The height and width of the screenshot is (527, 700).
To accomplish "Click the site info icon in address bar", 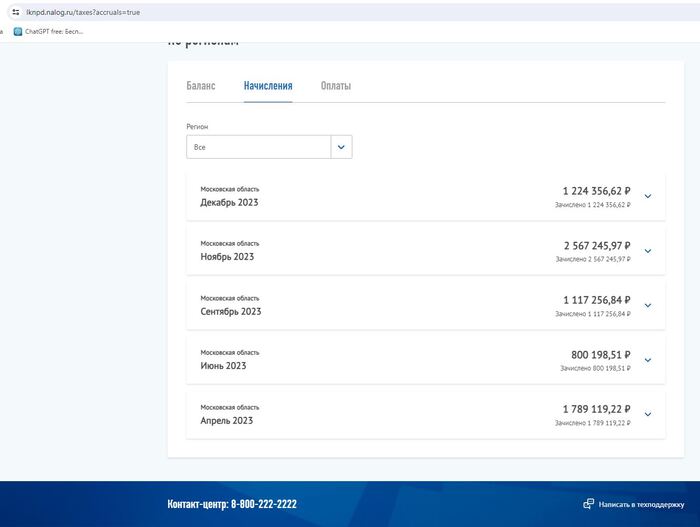I will pos(15,12).
